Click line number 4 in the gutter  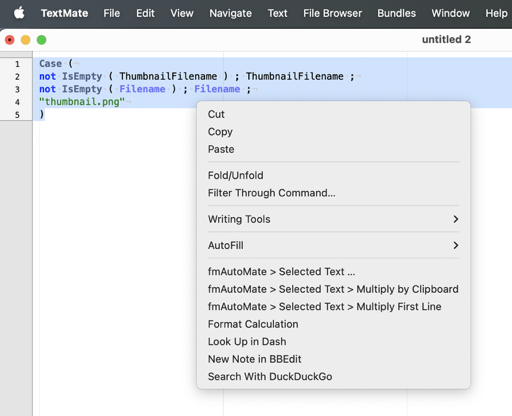coord(17,102)
